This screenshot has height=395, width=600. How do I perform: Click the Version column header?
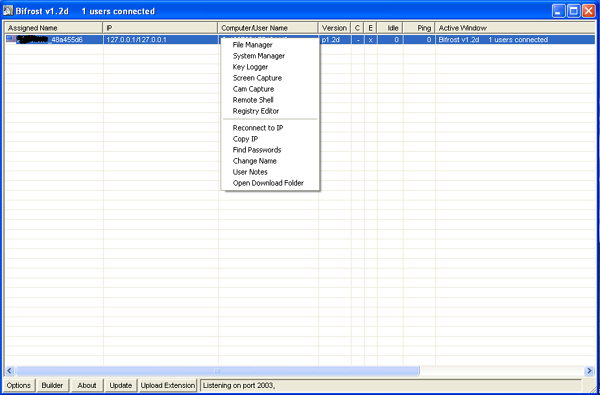coord(335,28)
